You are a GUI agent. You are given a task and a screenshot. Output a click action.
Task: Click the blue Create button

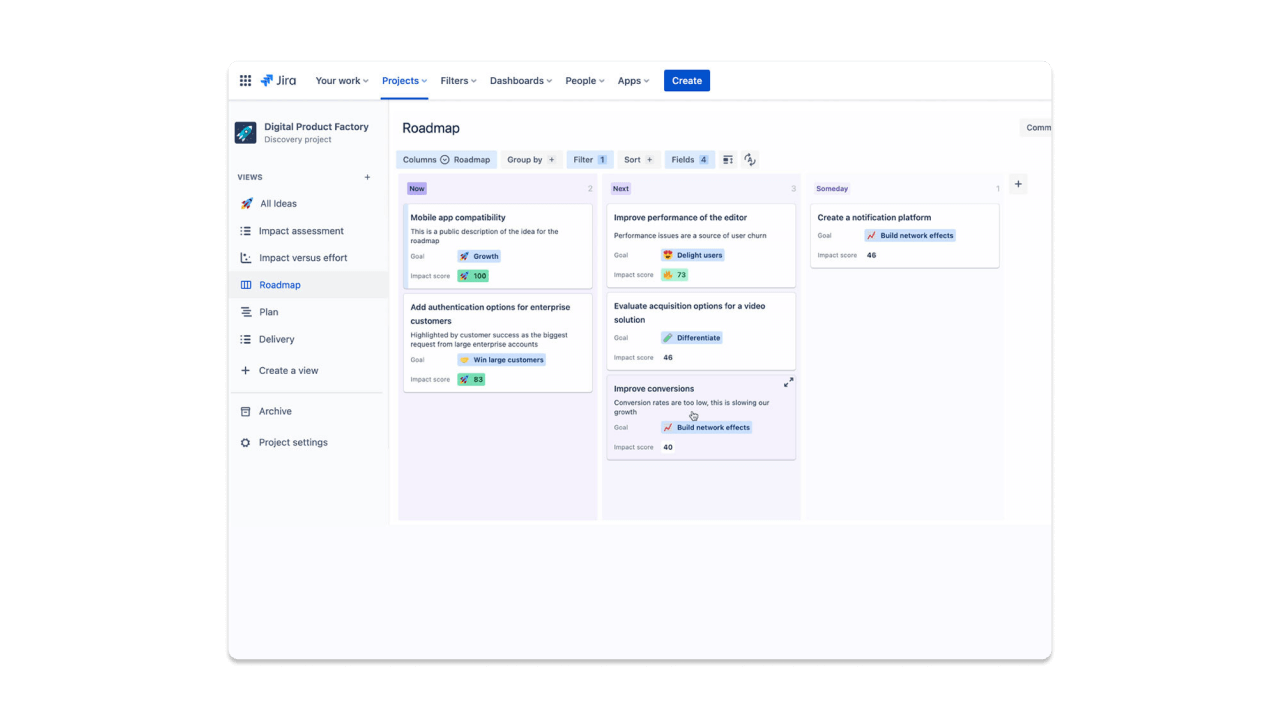[687, 80]
